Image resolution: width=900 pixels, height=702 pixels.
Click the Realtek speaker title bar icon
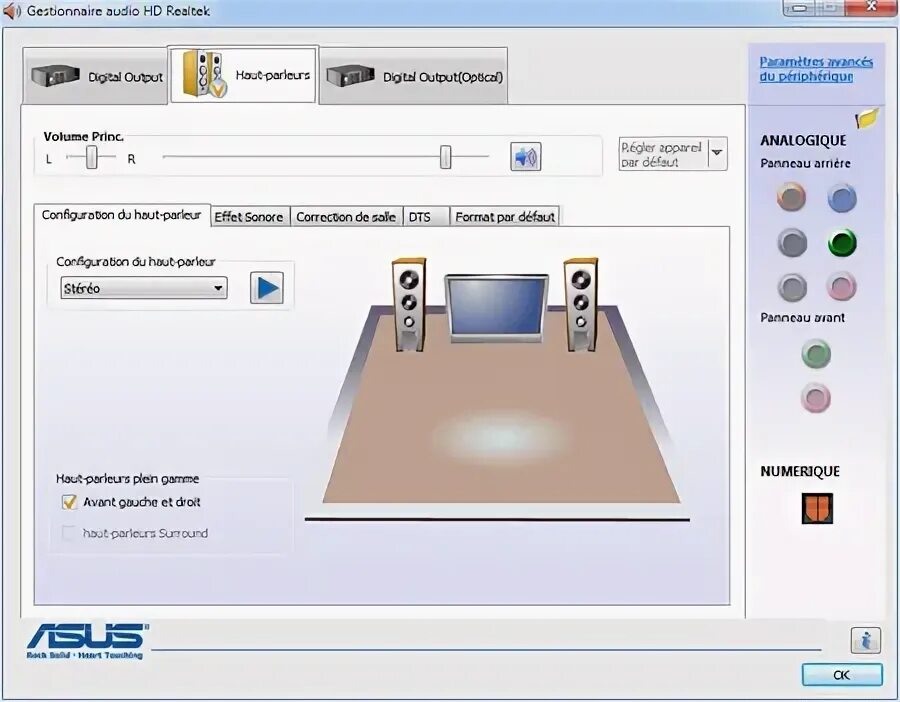pos(11,11)
